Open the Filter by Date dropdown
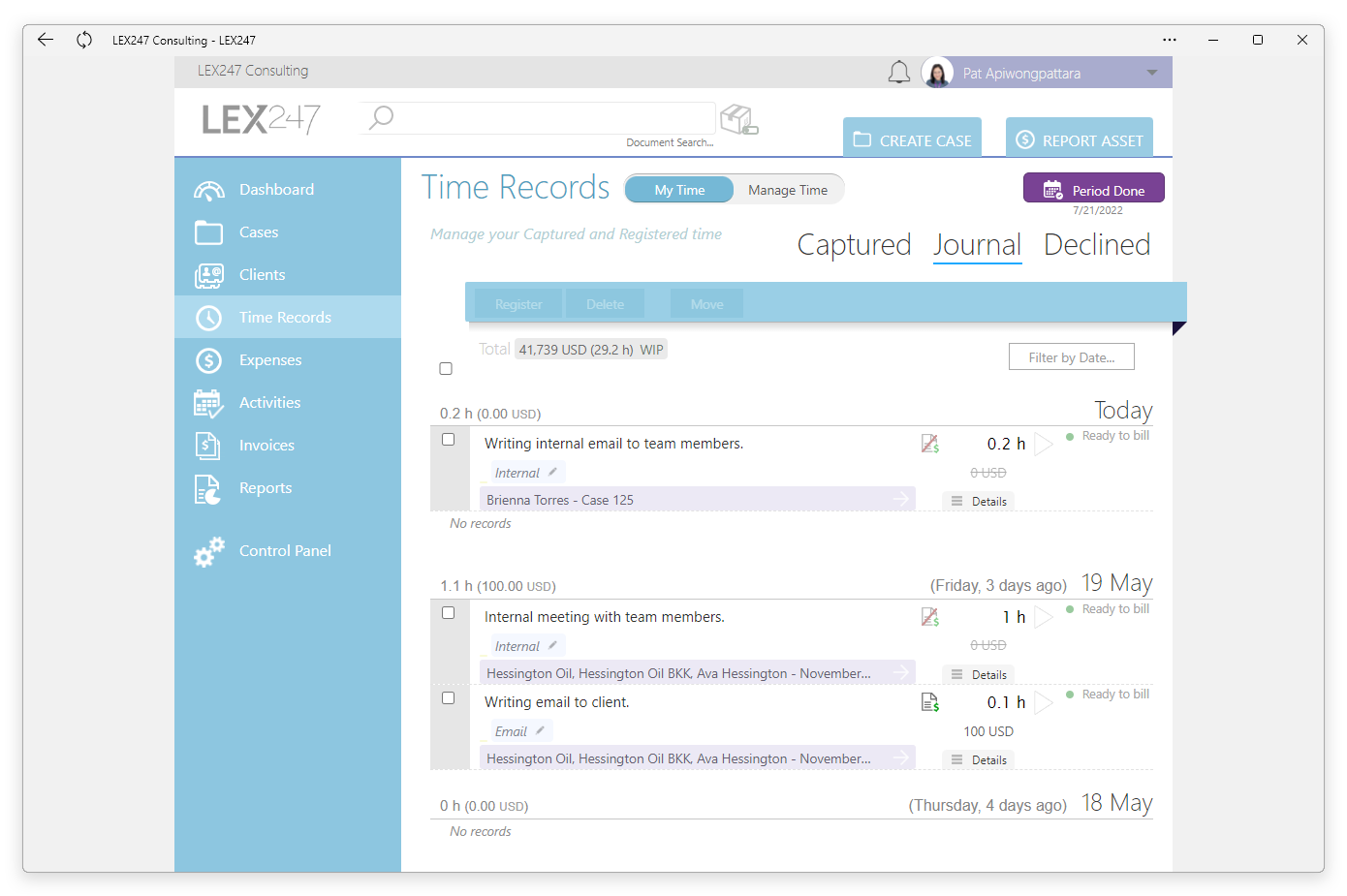Image resolution: width=1347 pixels, height=896 pixels. coord(1072,357)
